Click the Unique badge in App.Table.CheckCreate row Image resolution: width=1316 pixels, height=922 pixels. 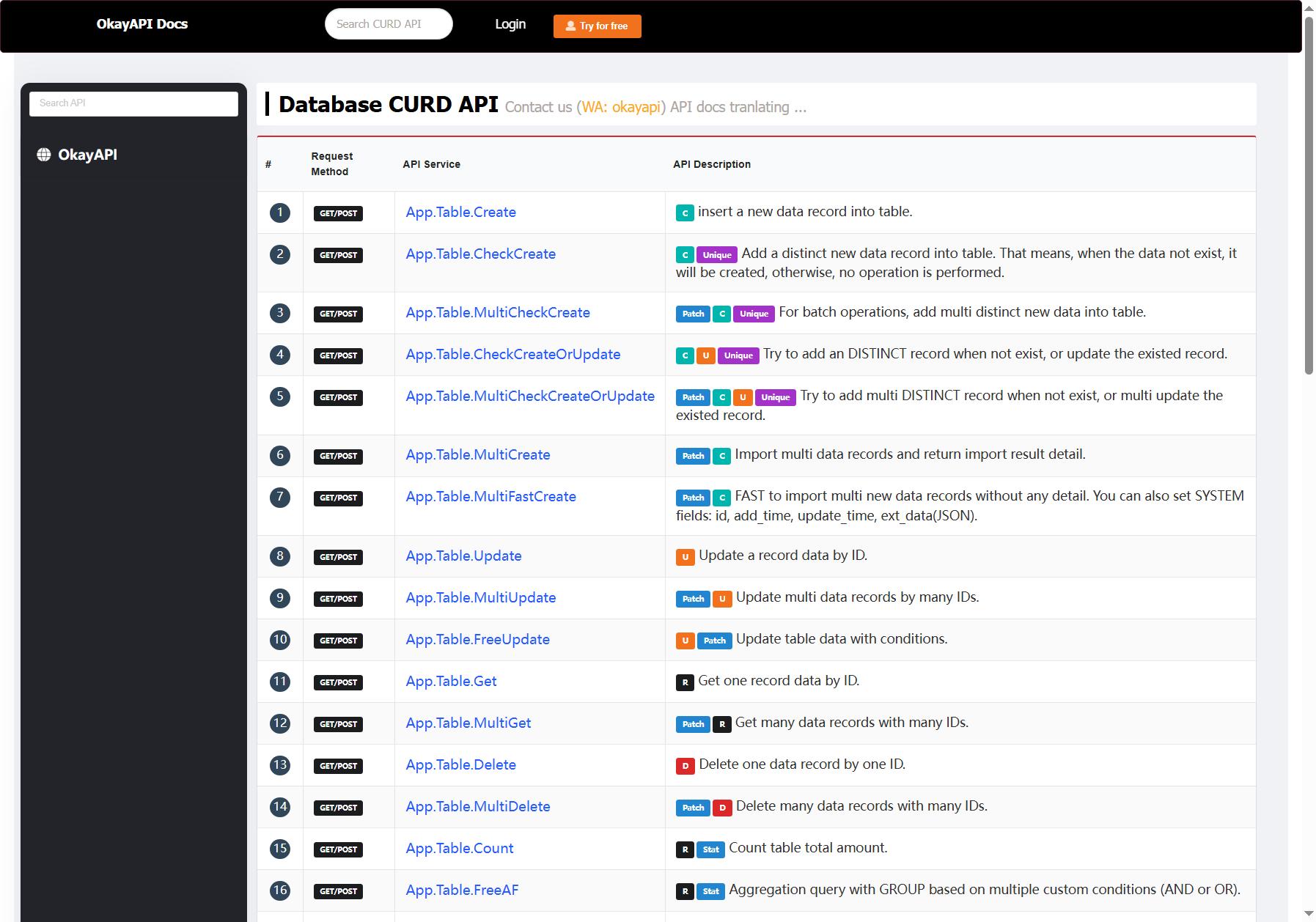click(717, 255)
